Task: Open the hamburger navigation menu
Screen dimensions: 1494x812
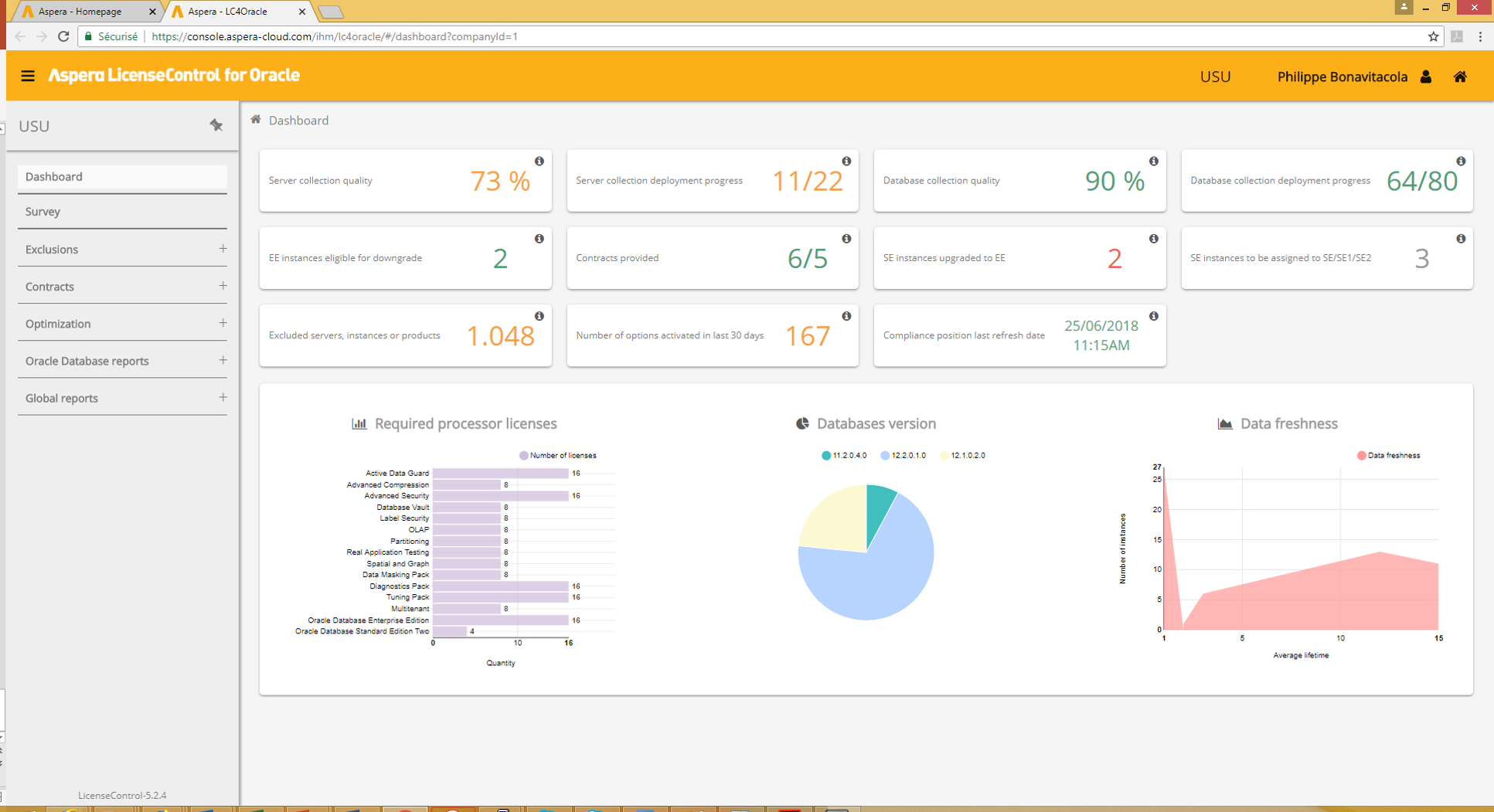Action: click(x=28, y=76)
